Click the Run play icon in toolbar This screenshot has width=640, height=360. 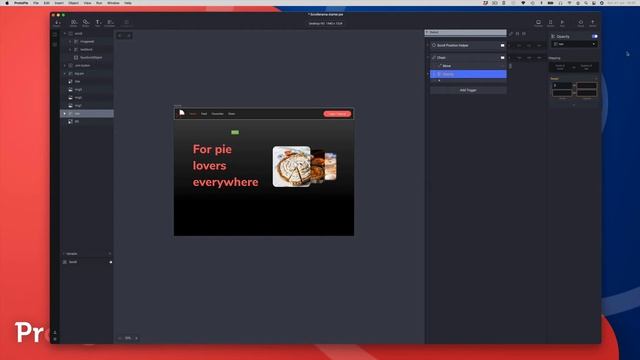(x=562, y=23)
